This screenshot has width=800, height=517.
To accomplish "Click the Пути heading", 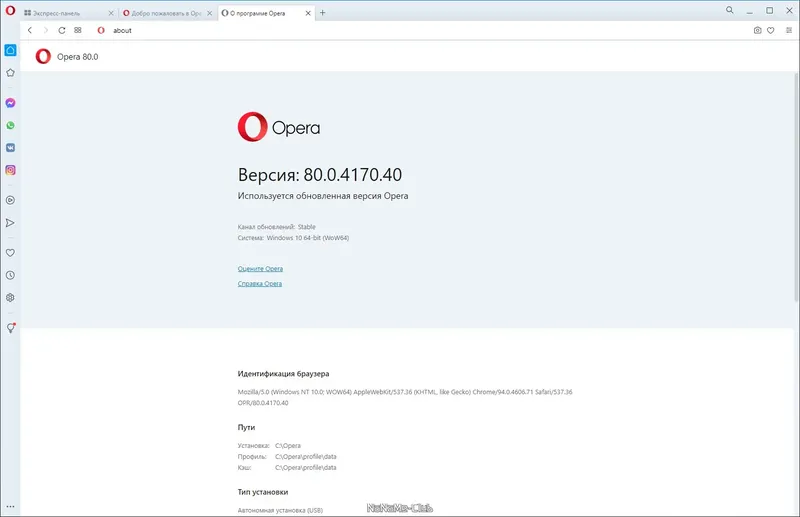I will tap(246, 427).
